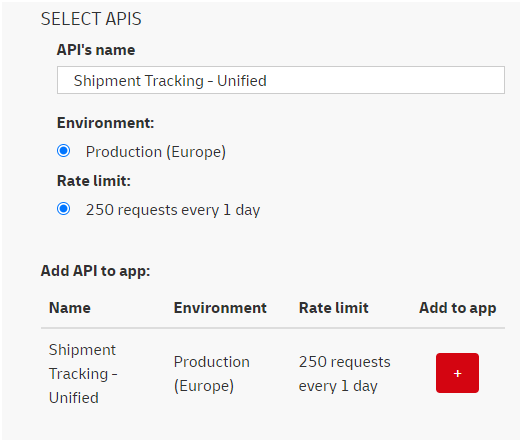522x442 pixels.
Task: Click the API's name field label
Action: (x=96, y=50)
